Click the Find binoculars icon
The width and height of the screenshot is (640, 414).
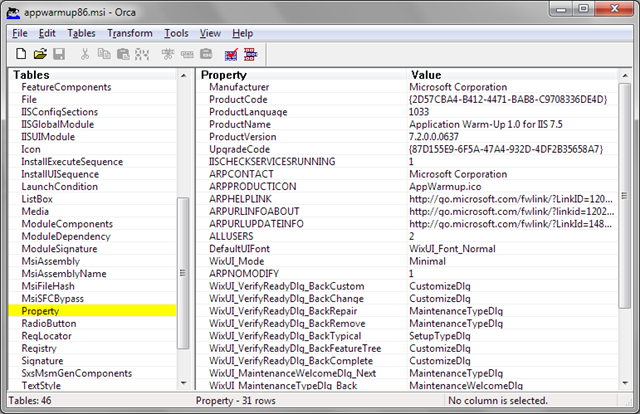pyautogui.click(x=142, y=54)
